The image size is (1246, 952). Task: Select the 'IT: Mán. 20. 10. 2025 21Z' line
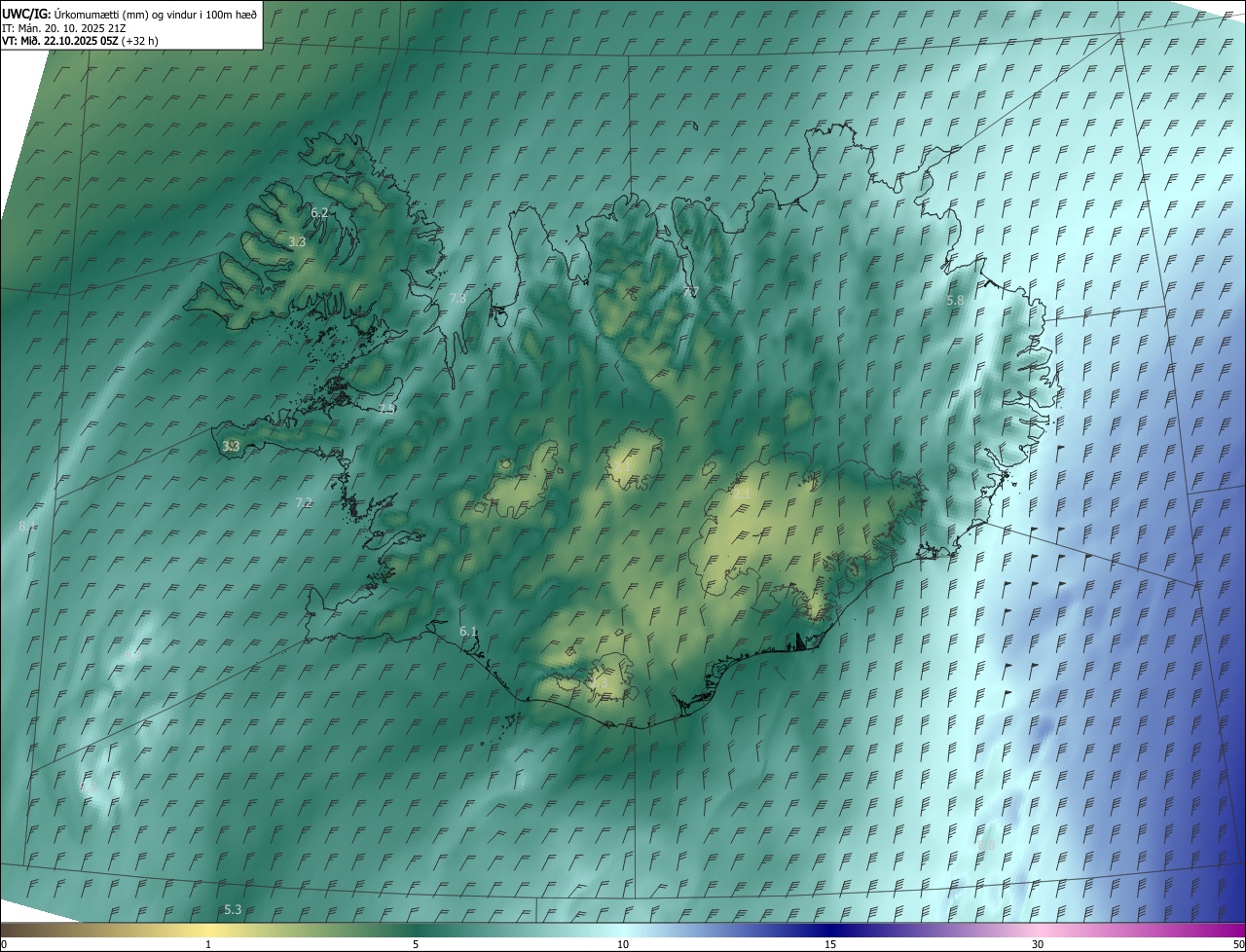(63, 27)
